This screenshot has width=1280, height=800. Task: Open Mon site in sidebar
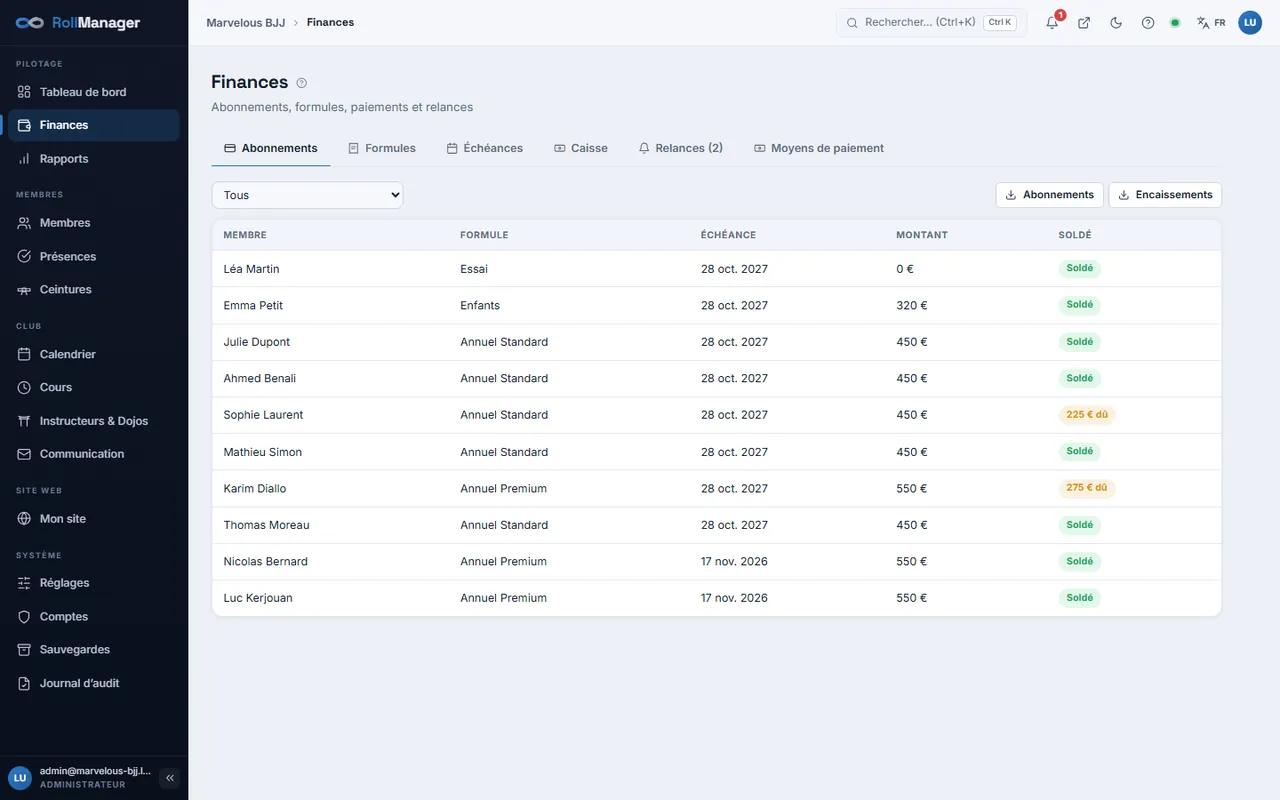pyautogui.click(x=94, y=519)
